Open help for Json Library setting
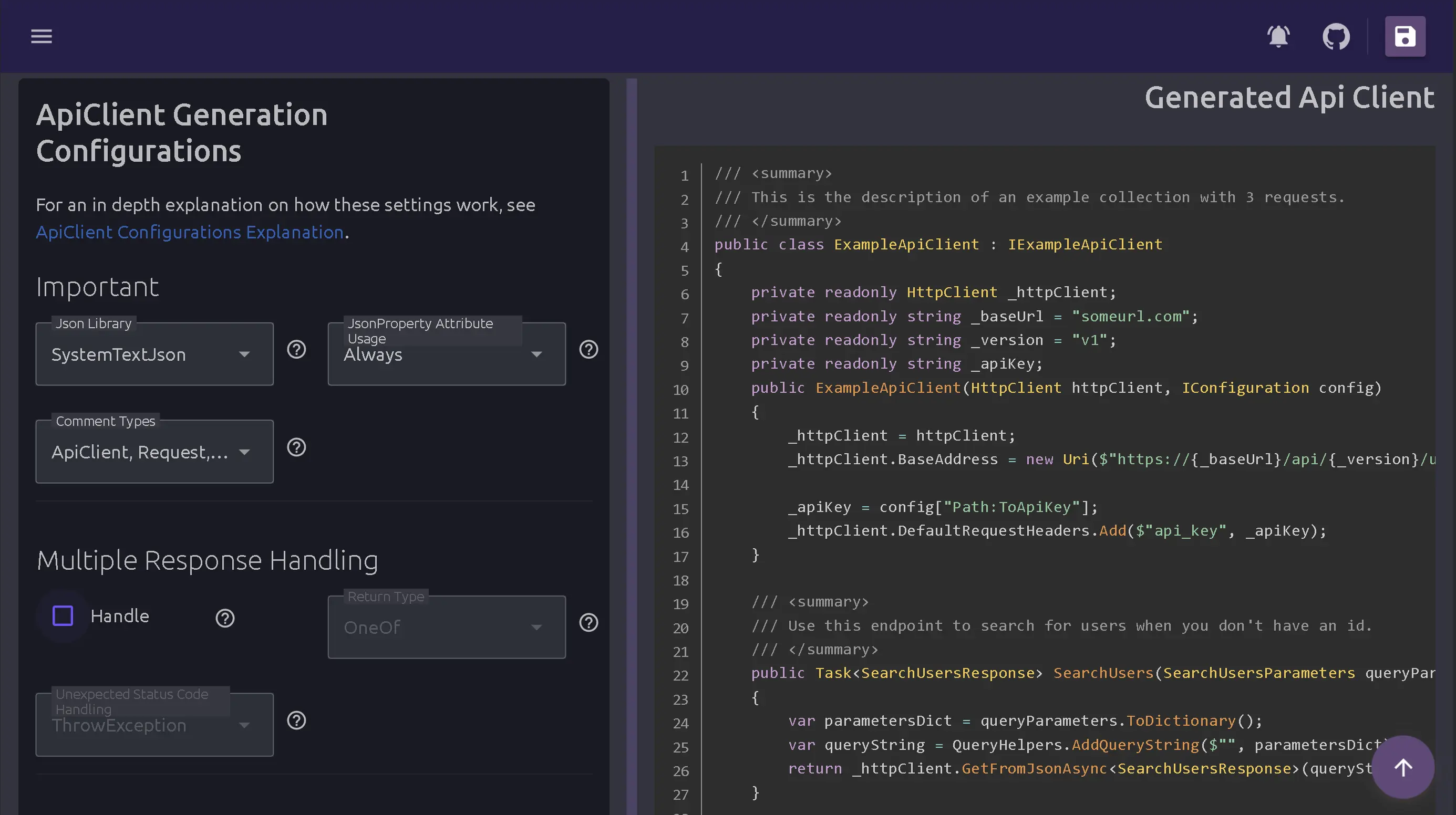The image size is (1456, 815). (x=296, y=349)
